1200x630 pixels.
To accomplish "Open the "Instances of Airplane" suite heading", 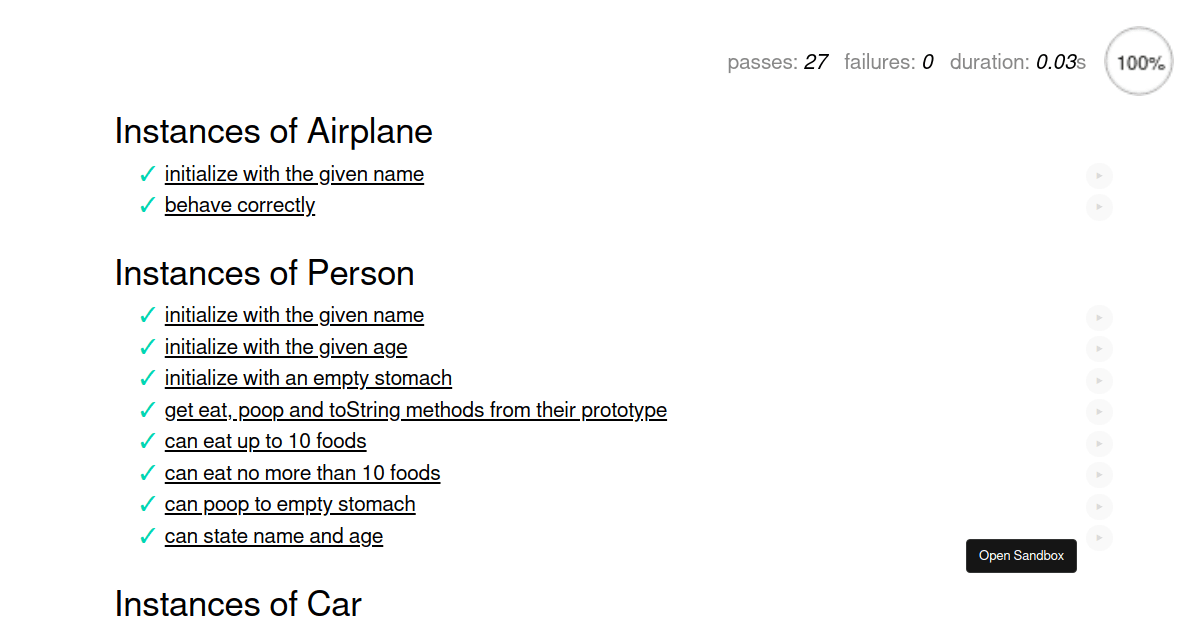I will 274,131.
